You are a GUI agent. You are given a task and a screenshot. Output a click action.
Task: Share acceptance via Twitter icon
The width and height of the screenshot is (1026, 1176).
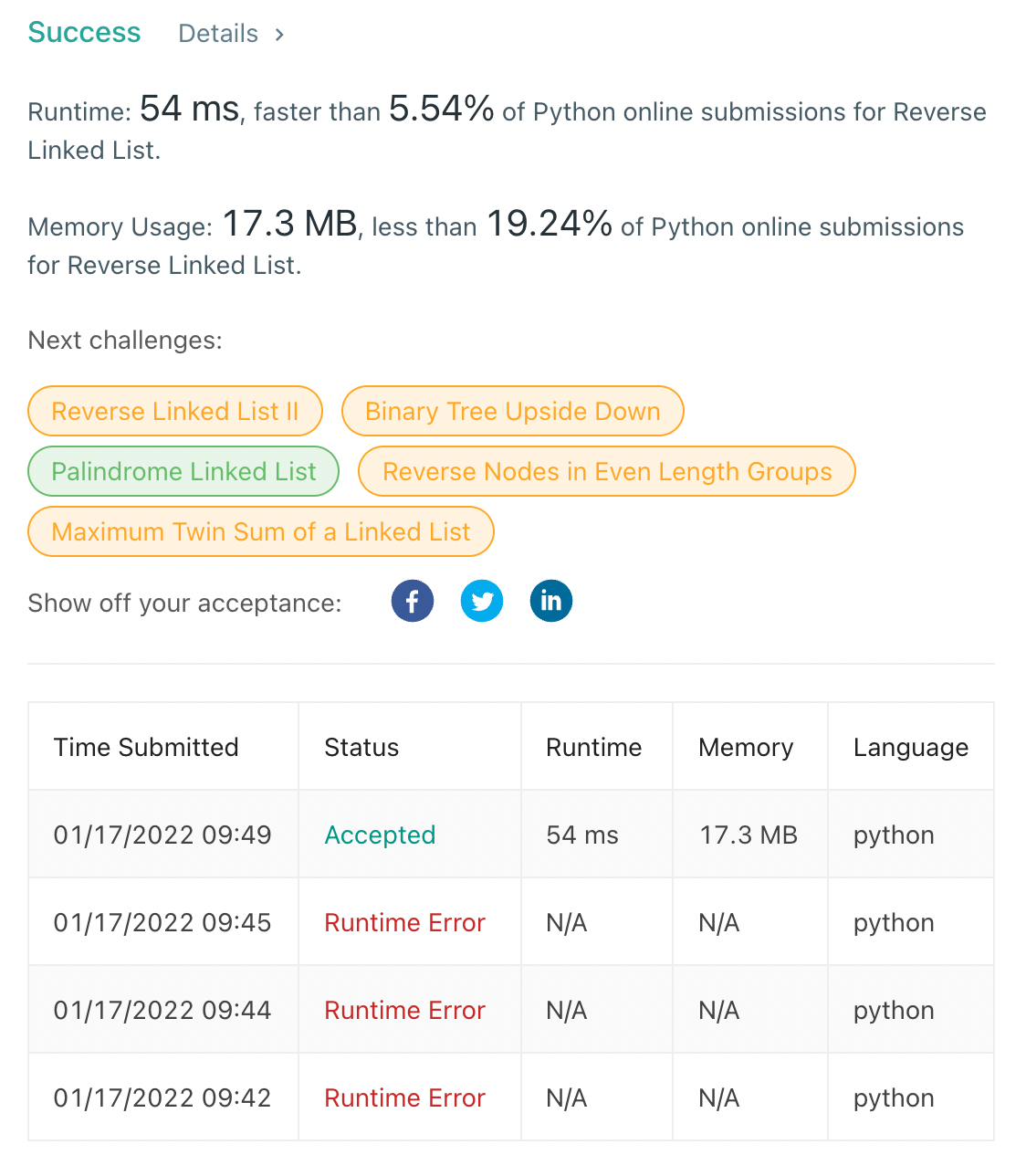tap(482, 601)
